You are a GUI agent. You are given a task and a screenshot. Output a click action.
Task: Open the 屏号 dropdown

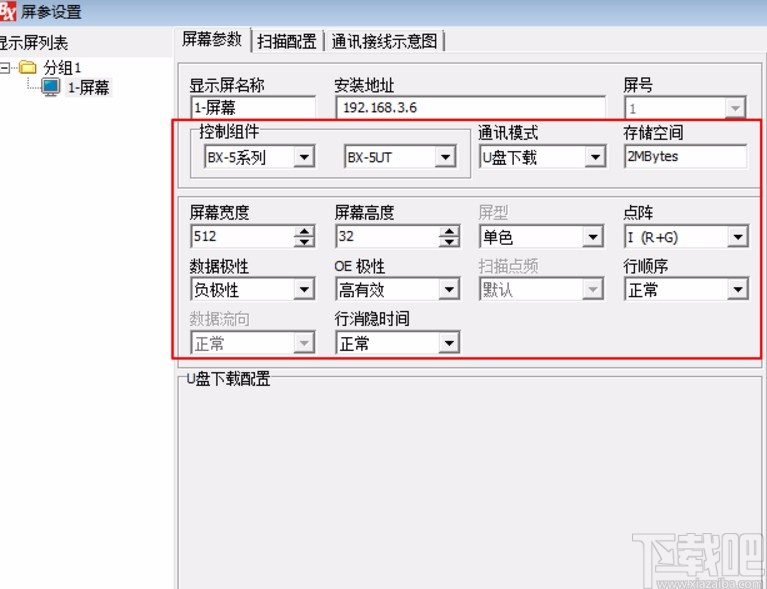click(x=685, y=108)
